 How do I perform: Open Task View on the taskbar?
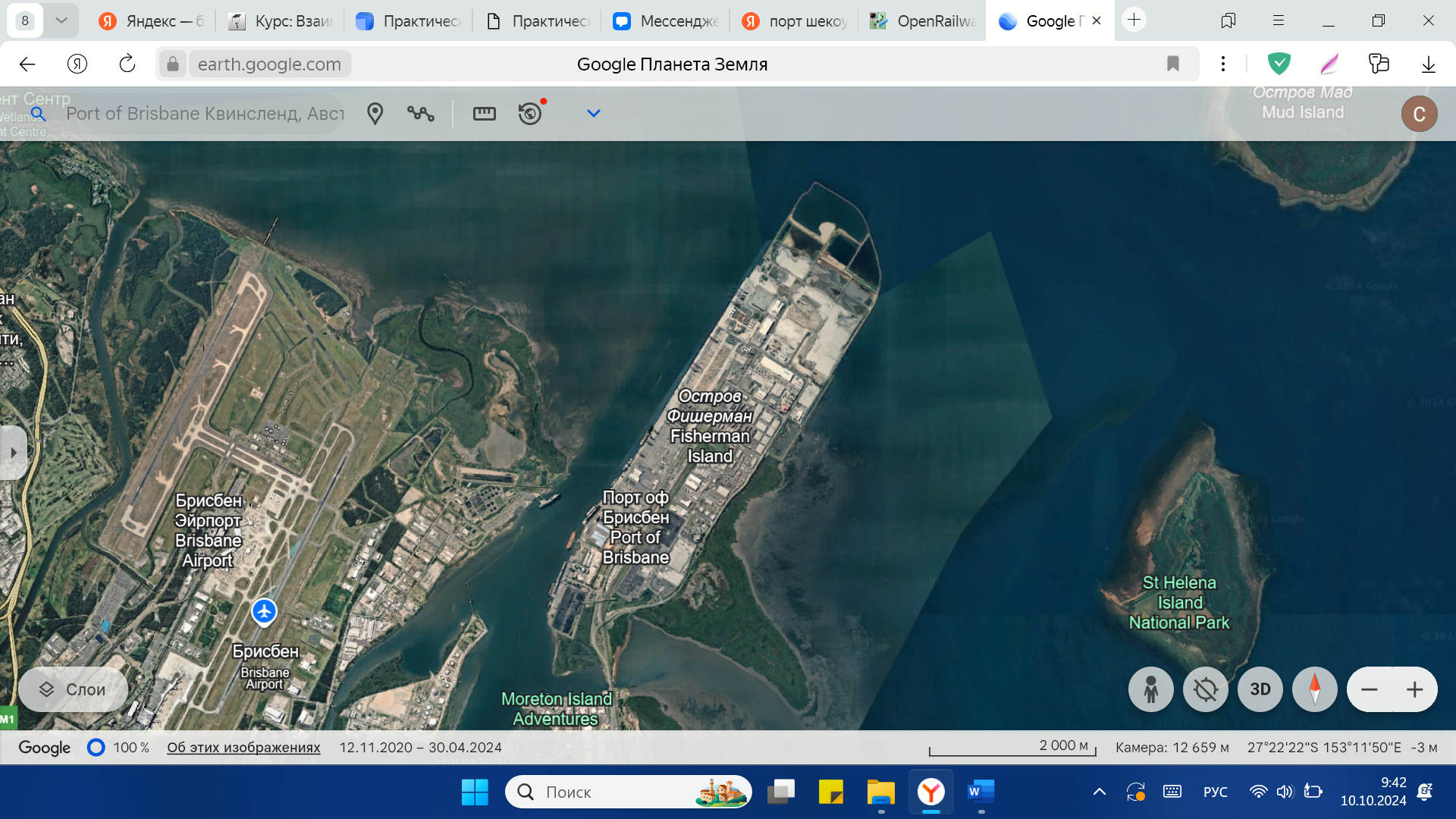click(781, 792)
